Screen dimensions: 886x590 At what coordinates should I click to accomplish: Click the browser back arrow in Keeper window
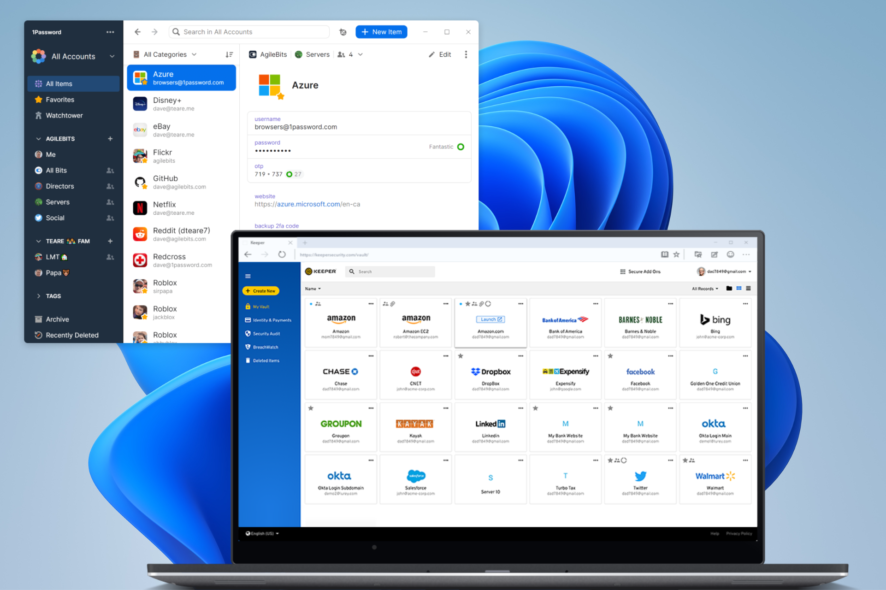pyautogui.click(x=247, y=254)
